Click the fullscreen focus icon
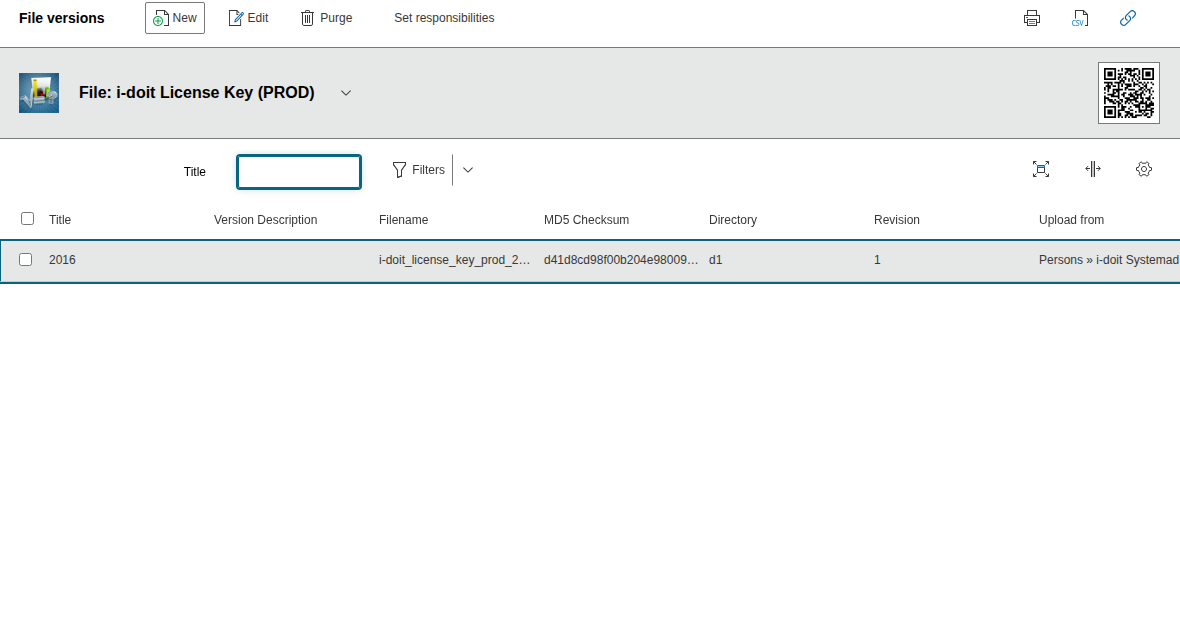1180x640 pixels. point(1041,169)
